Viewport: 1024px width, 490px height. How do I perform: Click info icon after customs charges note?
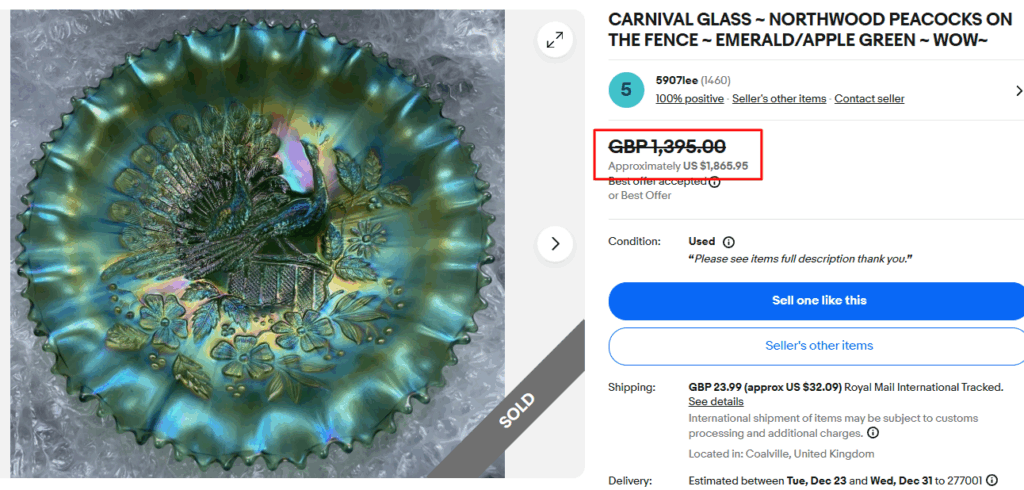(873, 433)
